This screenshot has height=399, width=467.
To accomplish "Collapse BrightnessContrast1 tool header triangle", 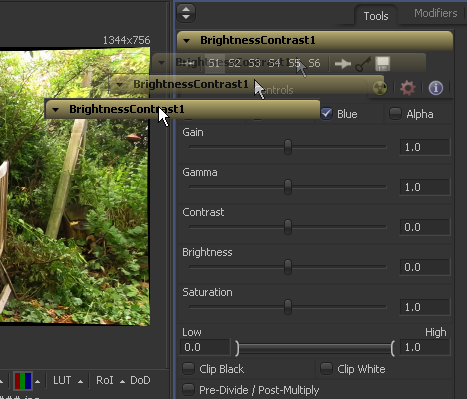I will point(186,41).
